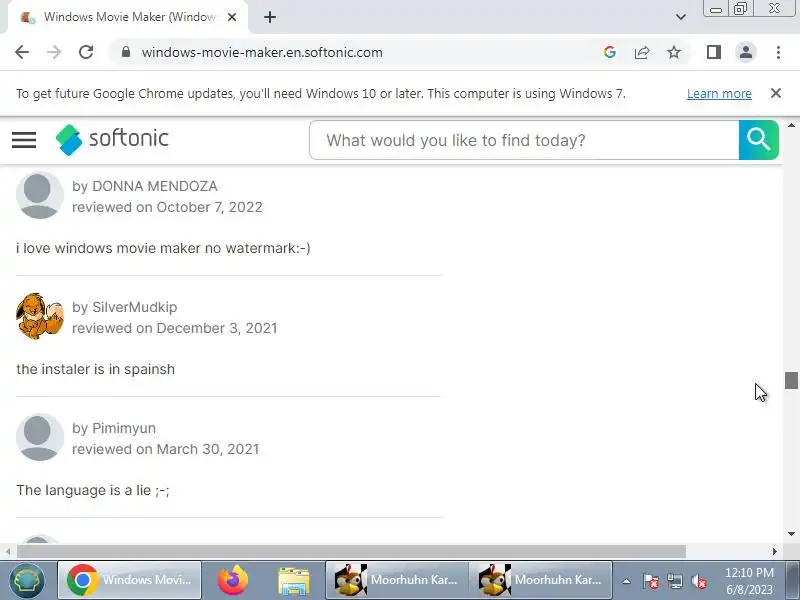Open Action Center flag icon
Viewport: 800px width, 600px height.
point(651,581)
